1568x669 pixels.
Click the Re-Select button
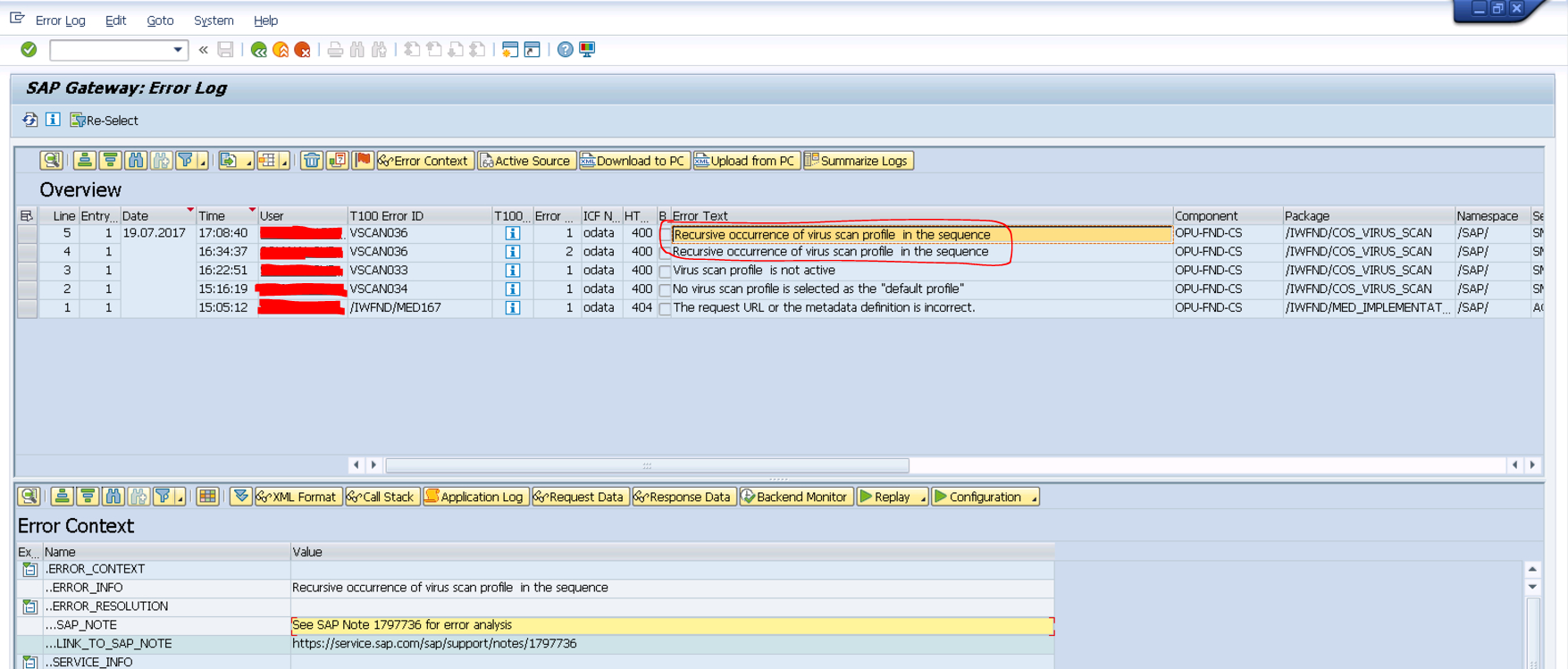(105, 121)
